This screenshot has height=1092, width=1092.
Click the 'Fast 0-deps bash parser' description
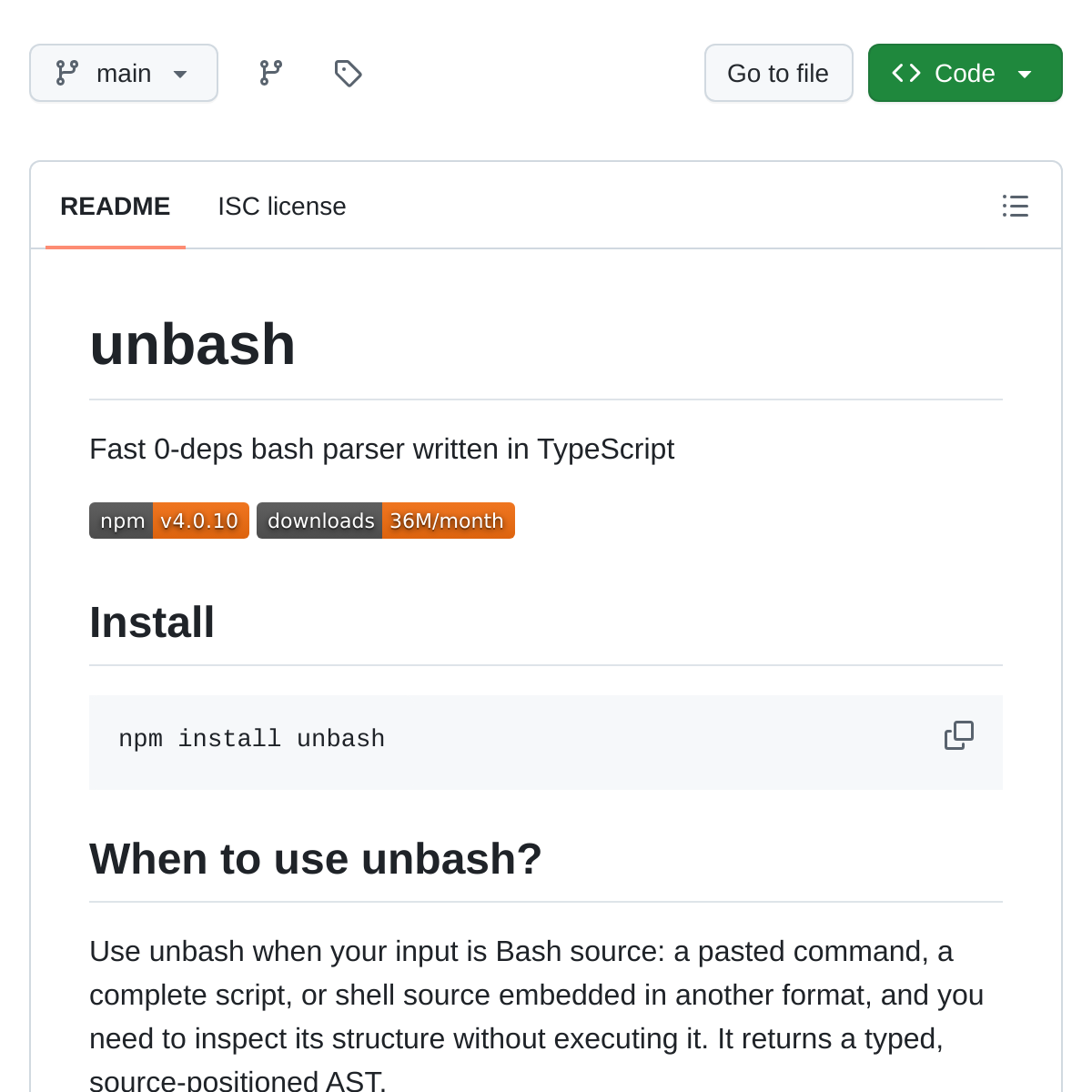tap(382, 450)
